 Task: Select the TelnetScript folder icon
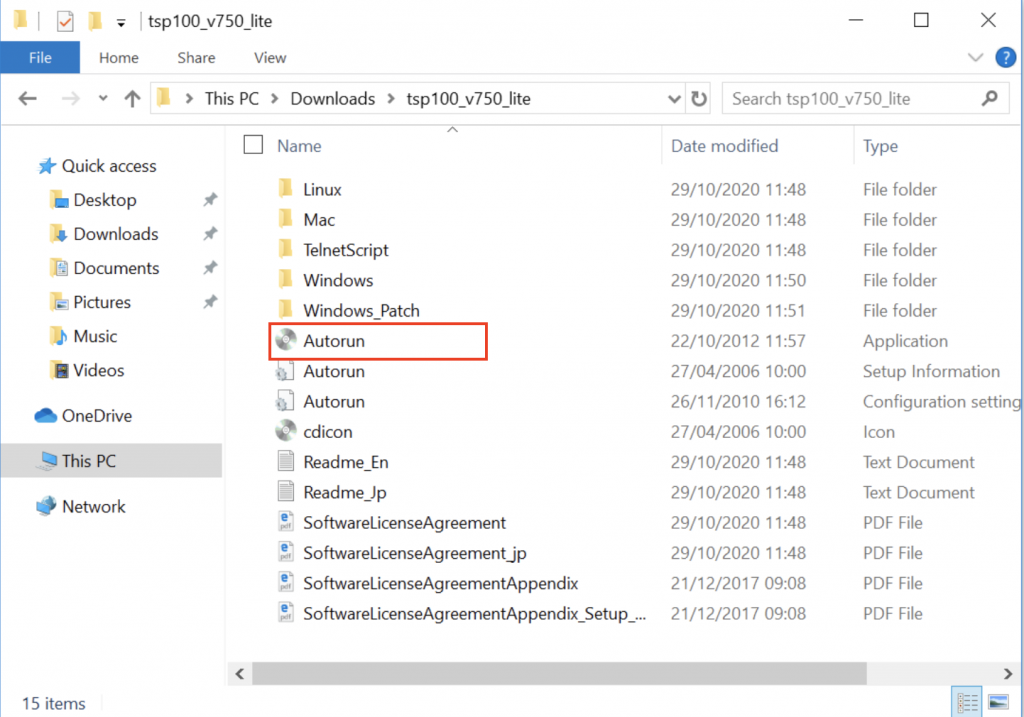(x=285, y=249)
